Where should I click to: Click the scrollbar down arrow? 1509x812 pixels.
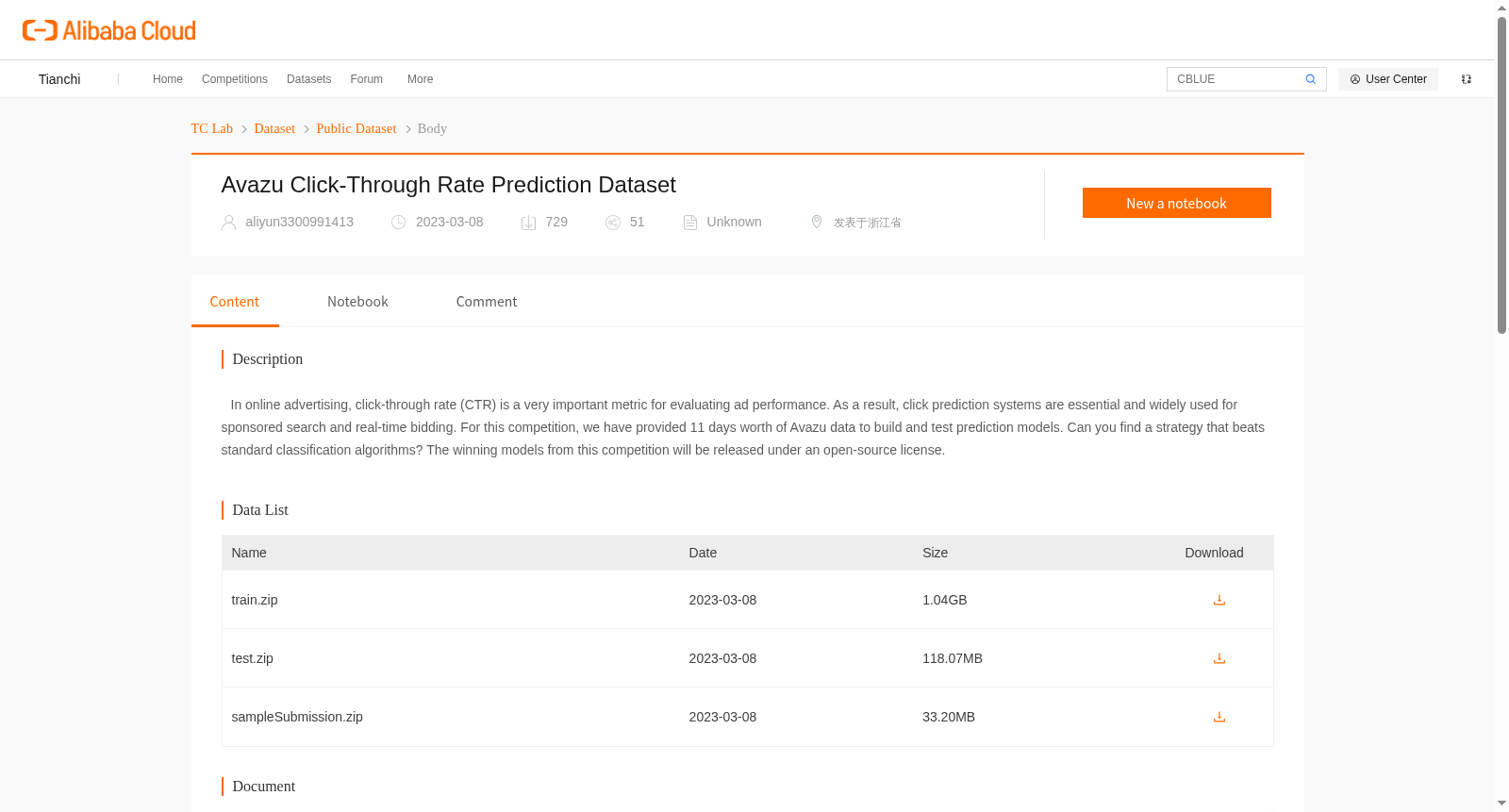1501,804
